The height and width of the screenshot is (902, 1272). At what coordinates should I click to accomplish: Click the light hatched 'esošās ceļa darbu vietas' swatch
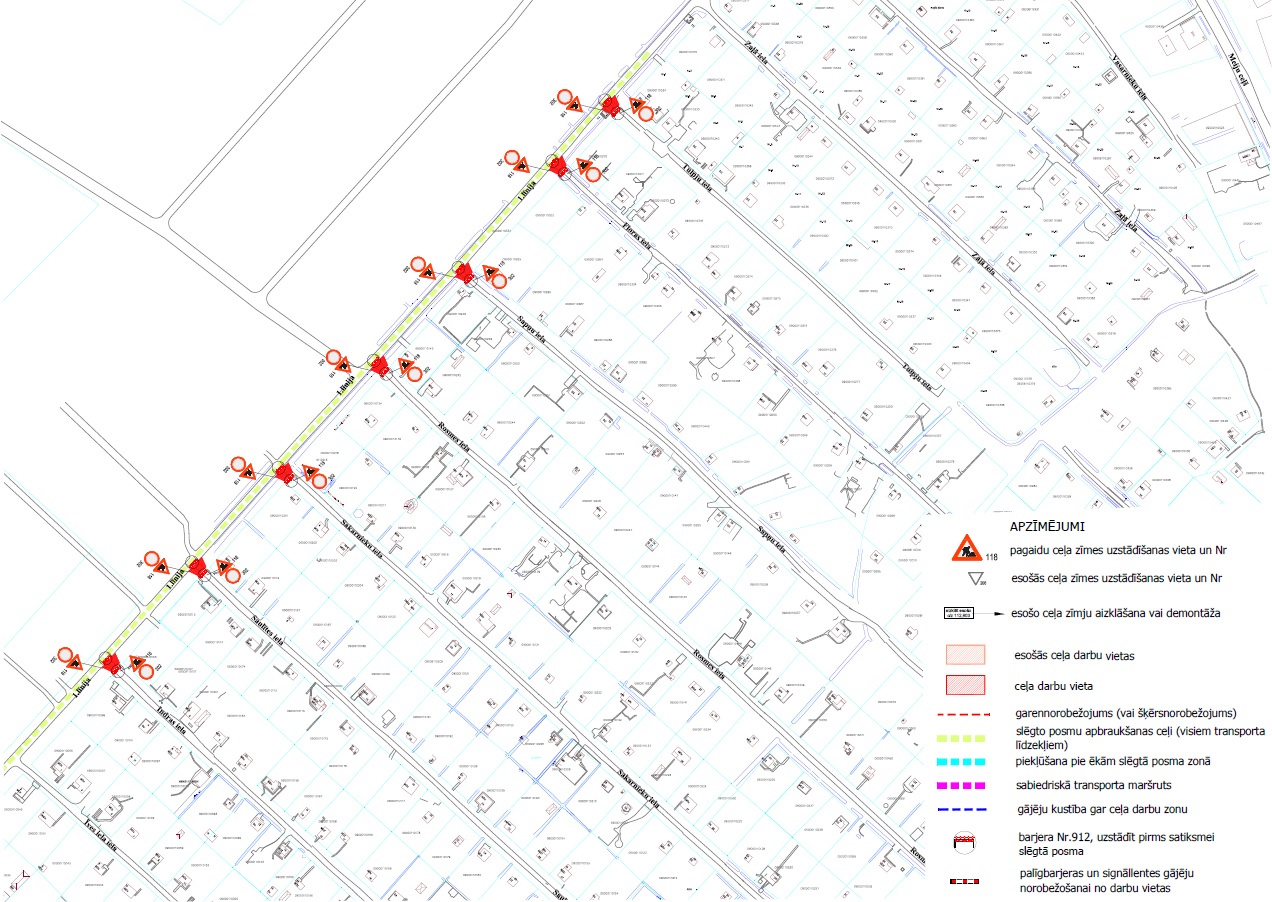(967, 654)
